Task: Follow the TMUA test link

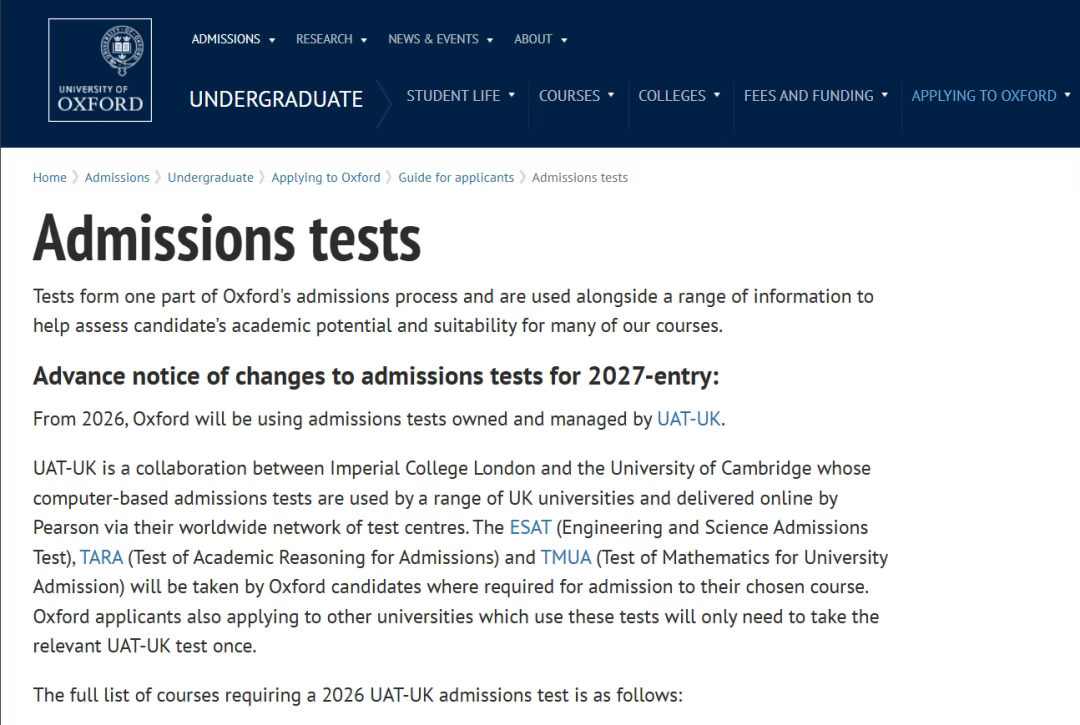Action: [x=566, y=557]
